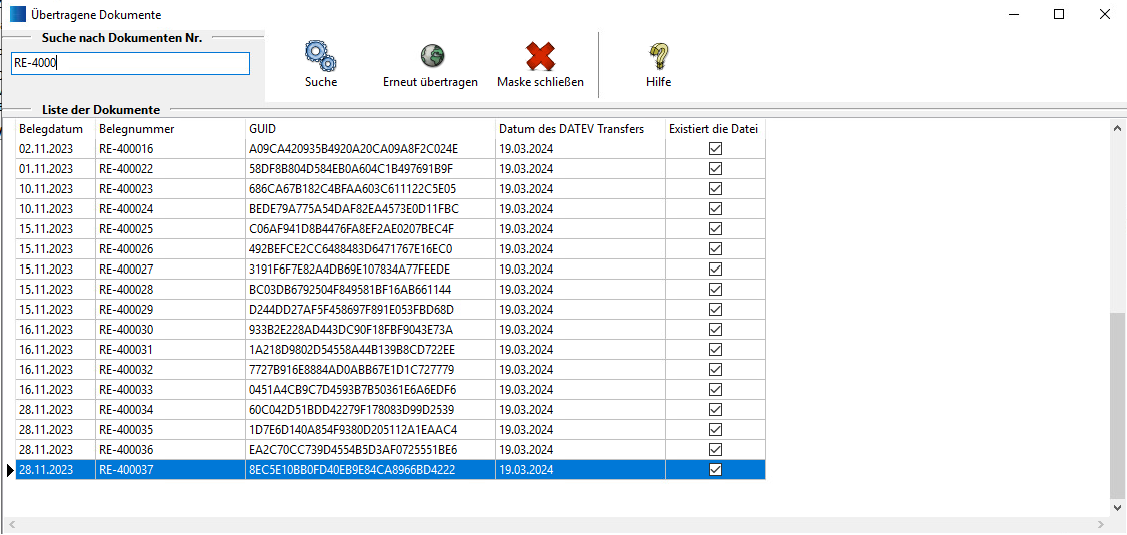This screenshot has height=535, width=1127.
Task: Click the vertical scrollbar up arrow
Action: point(1118,128)
